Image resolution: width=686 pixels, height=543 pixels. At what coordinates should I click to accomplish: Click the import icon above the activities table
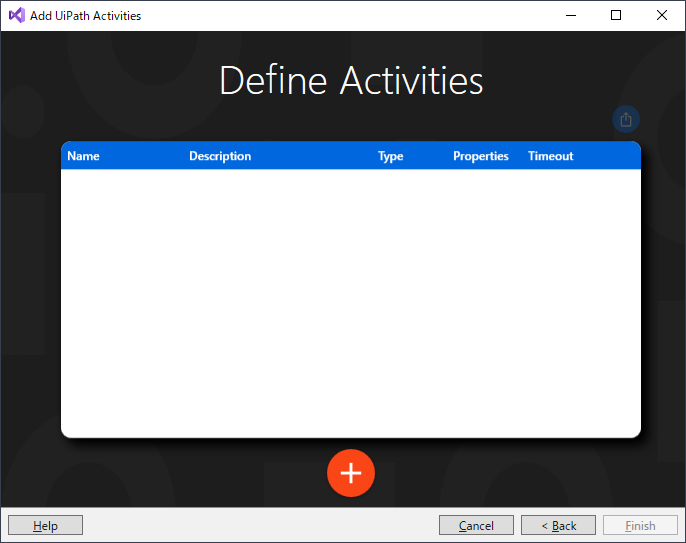click(626, 119)
